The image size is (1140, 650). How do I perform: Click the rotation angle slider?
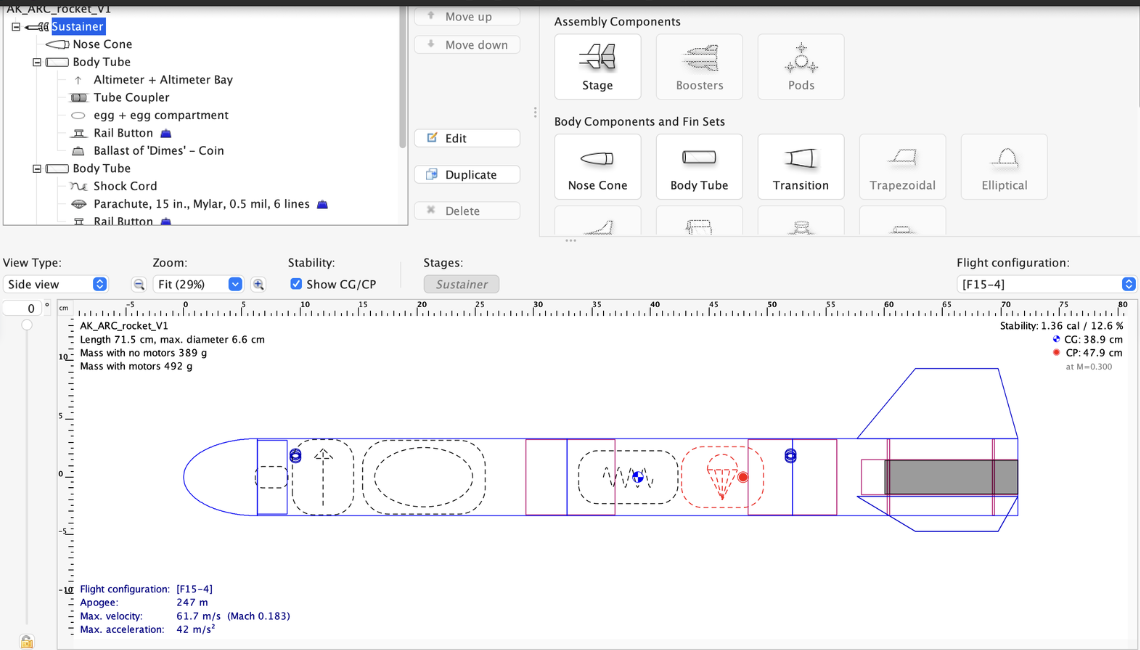pos(27,325)
